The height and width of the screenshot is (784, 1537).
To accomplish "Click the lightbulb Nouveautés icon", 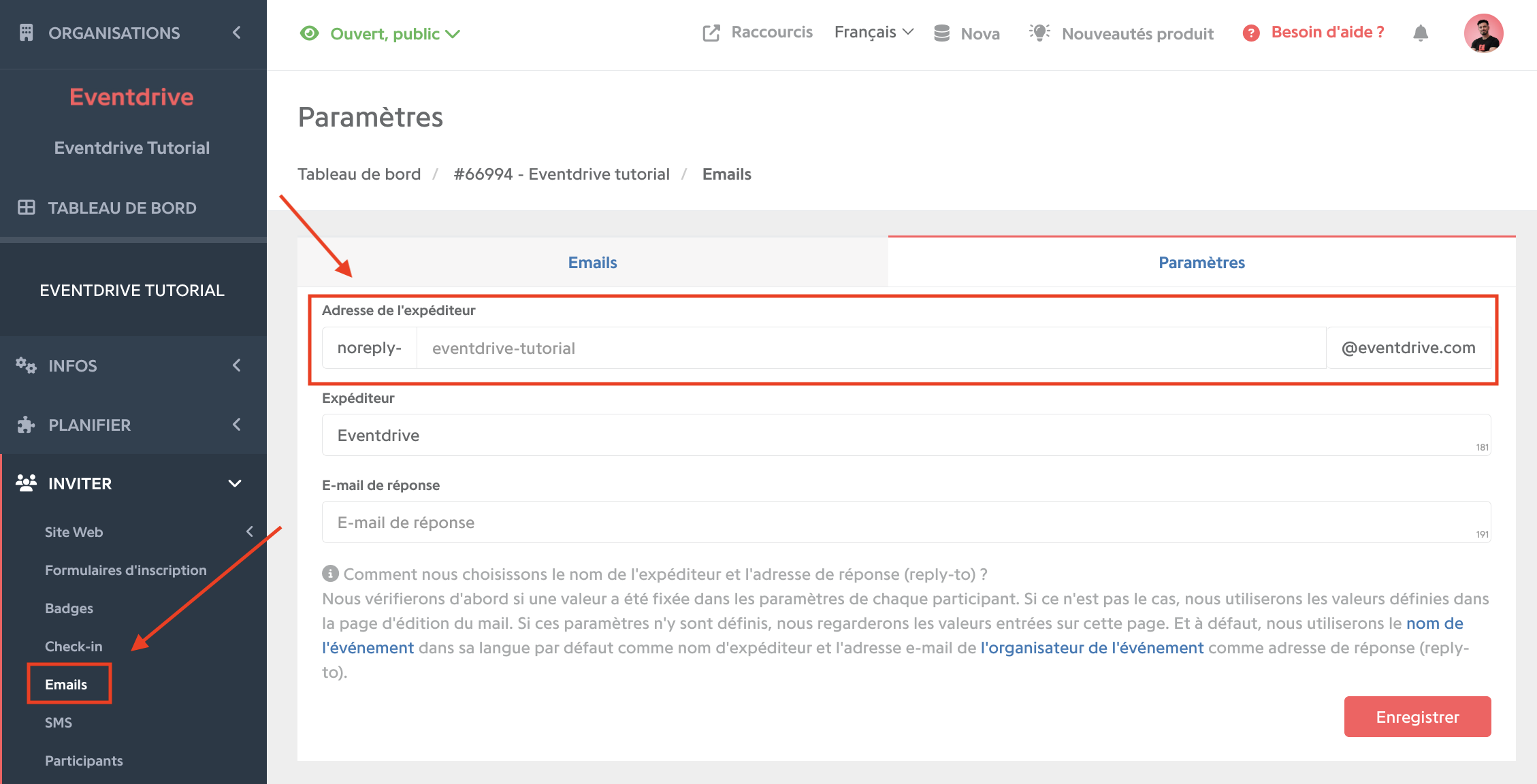I will (1039, 32).
